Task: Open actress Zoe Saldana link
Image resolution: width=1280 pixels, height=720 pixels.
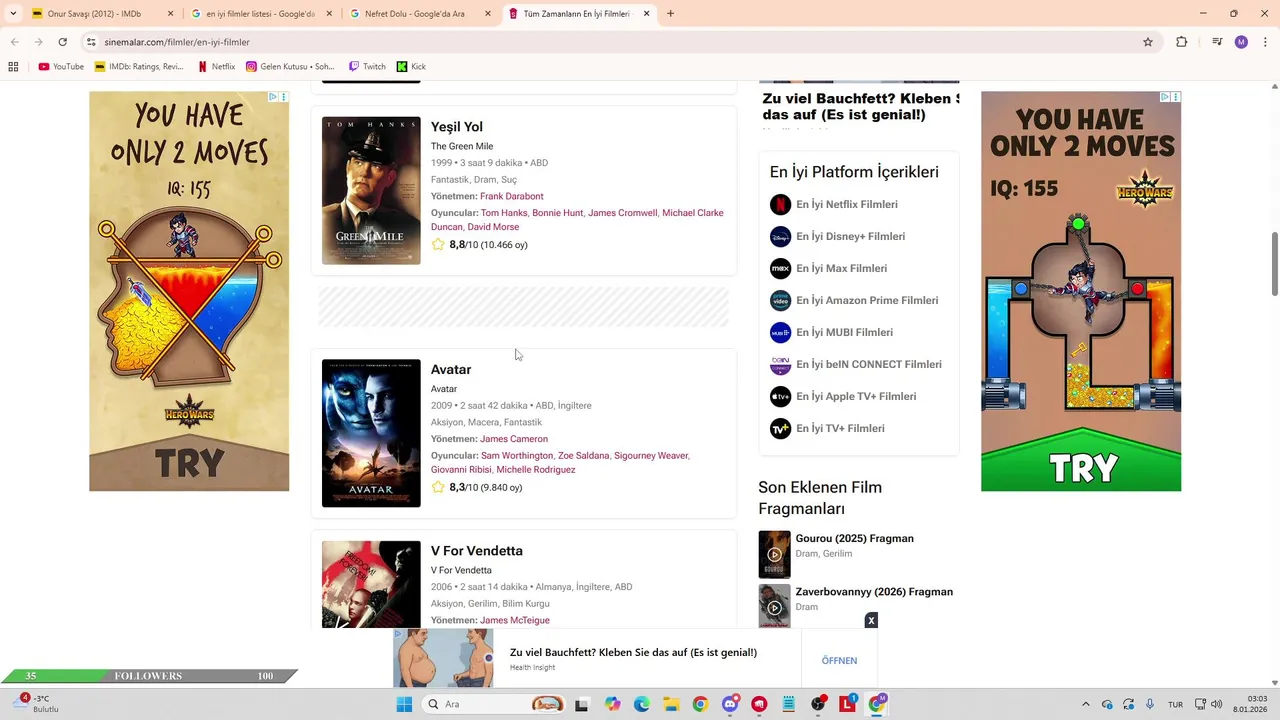Action: (583, 456)
